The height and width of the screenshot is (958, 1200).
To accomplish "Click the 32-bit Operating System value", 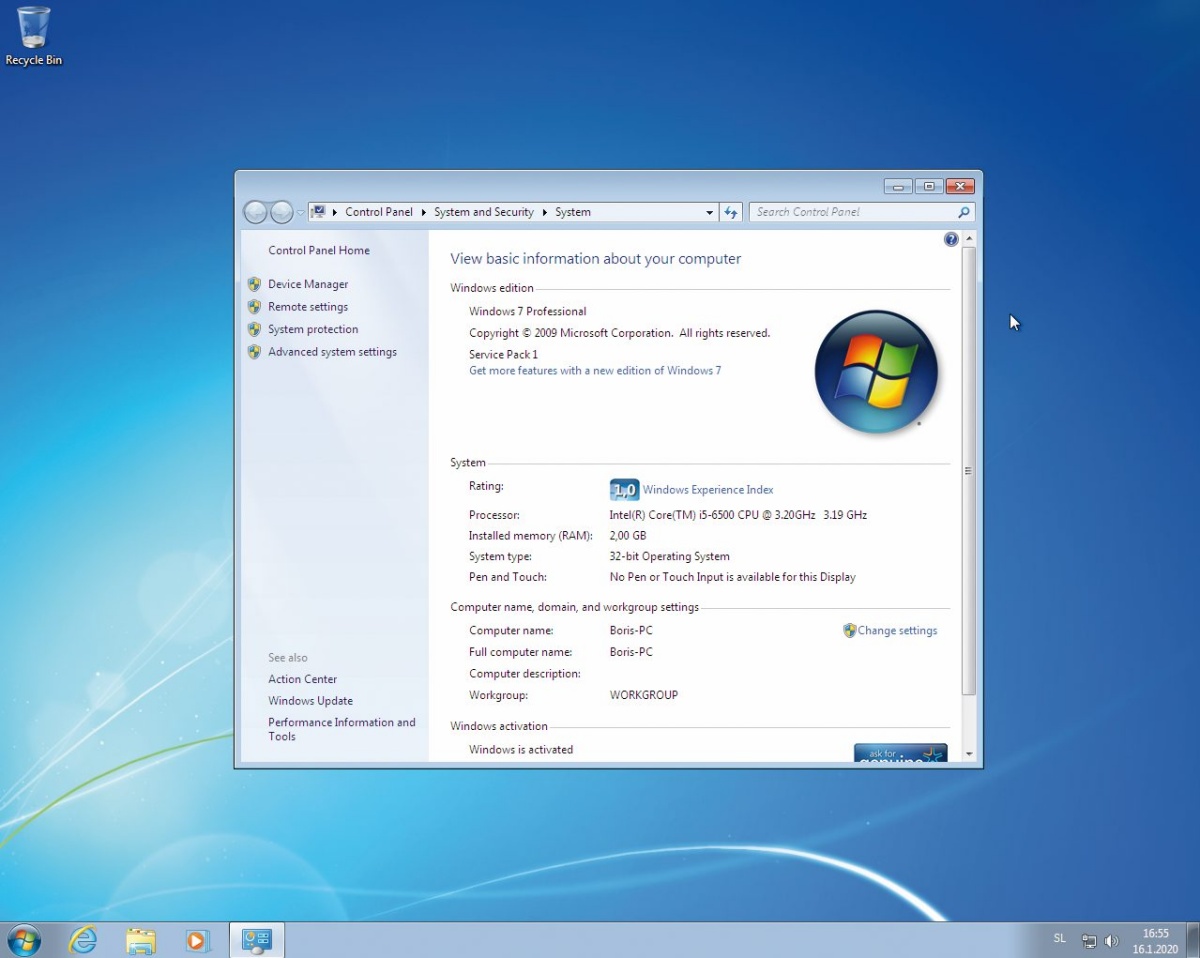I will click(x=669, y=556).
